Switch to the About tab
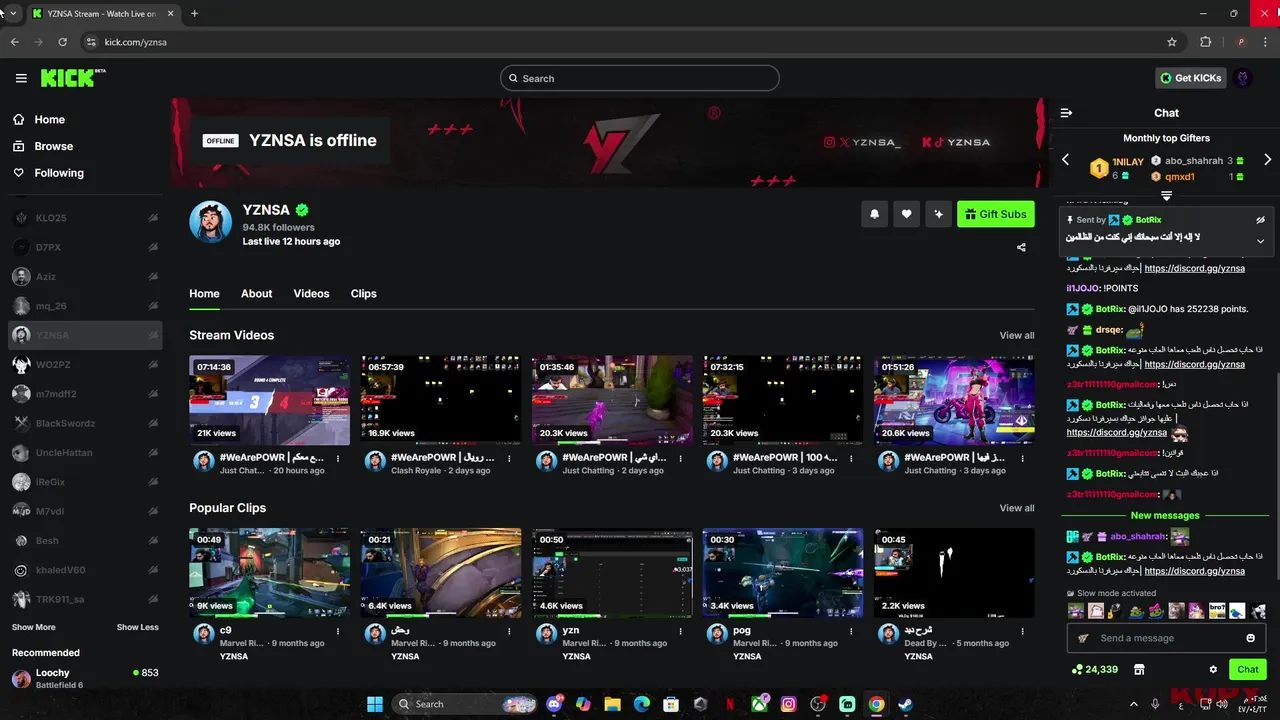This screenshot has height=720, width=1280. click(256, 293)
